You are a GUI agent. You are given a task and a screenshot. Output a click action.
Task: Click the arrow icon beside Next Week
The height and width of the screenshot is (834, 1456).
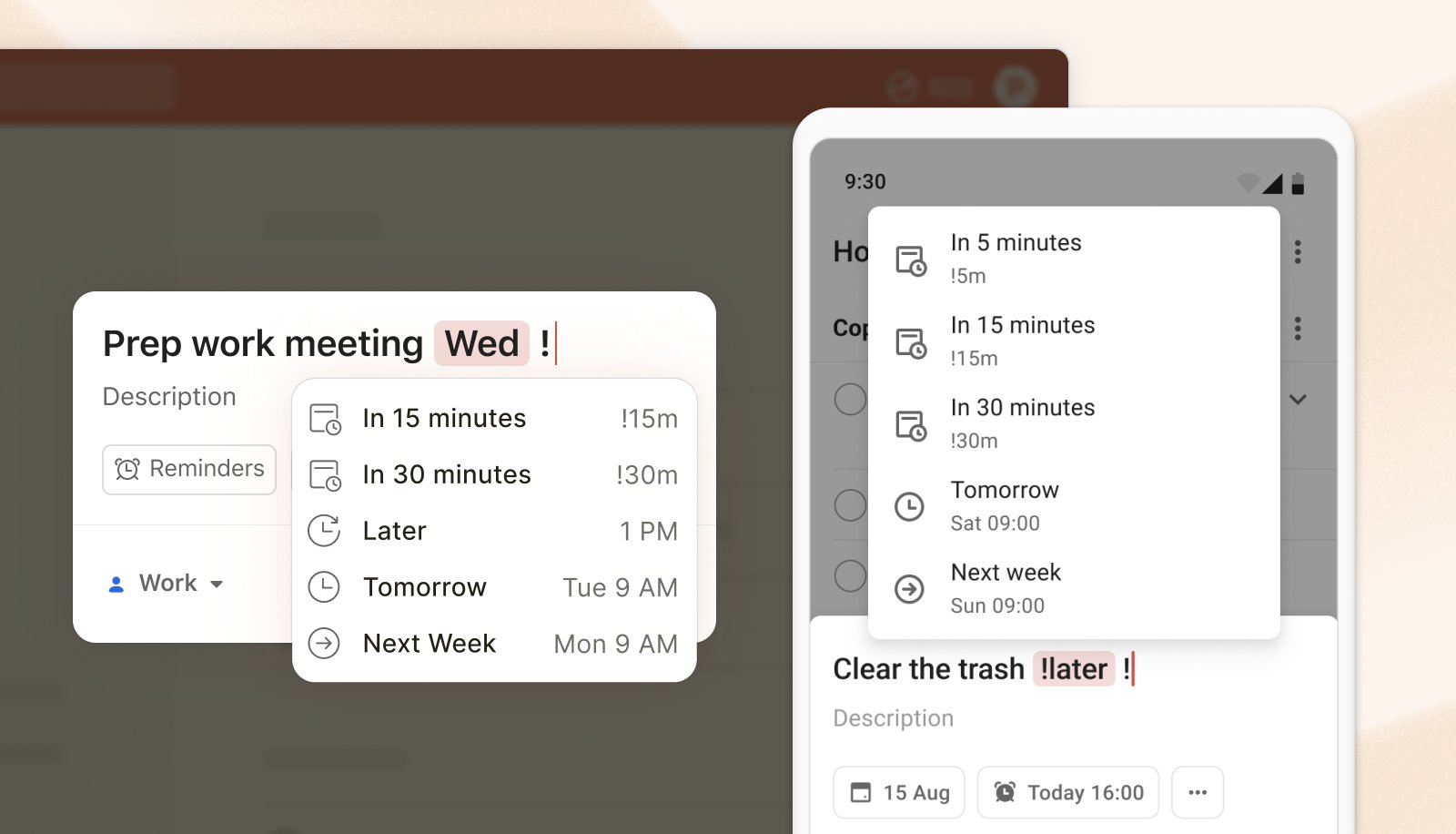click(324, 644)
